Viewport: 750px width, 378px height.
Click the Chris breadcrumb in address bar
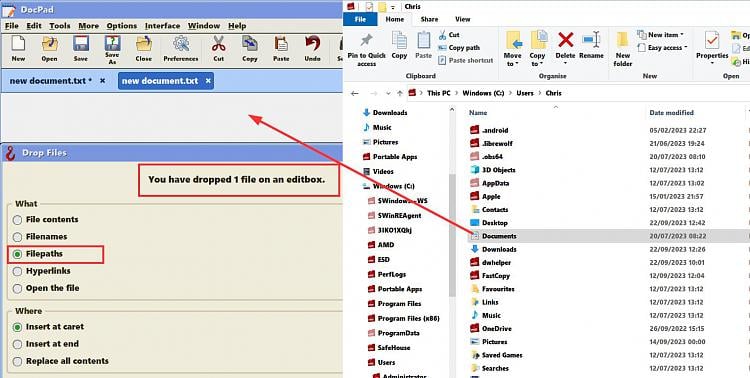tap(553, 93)
